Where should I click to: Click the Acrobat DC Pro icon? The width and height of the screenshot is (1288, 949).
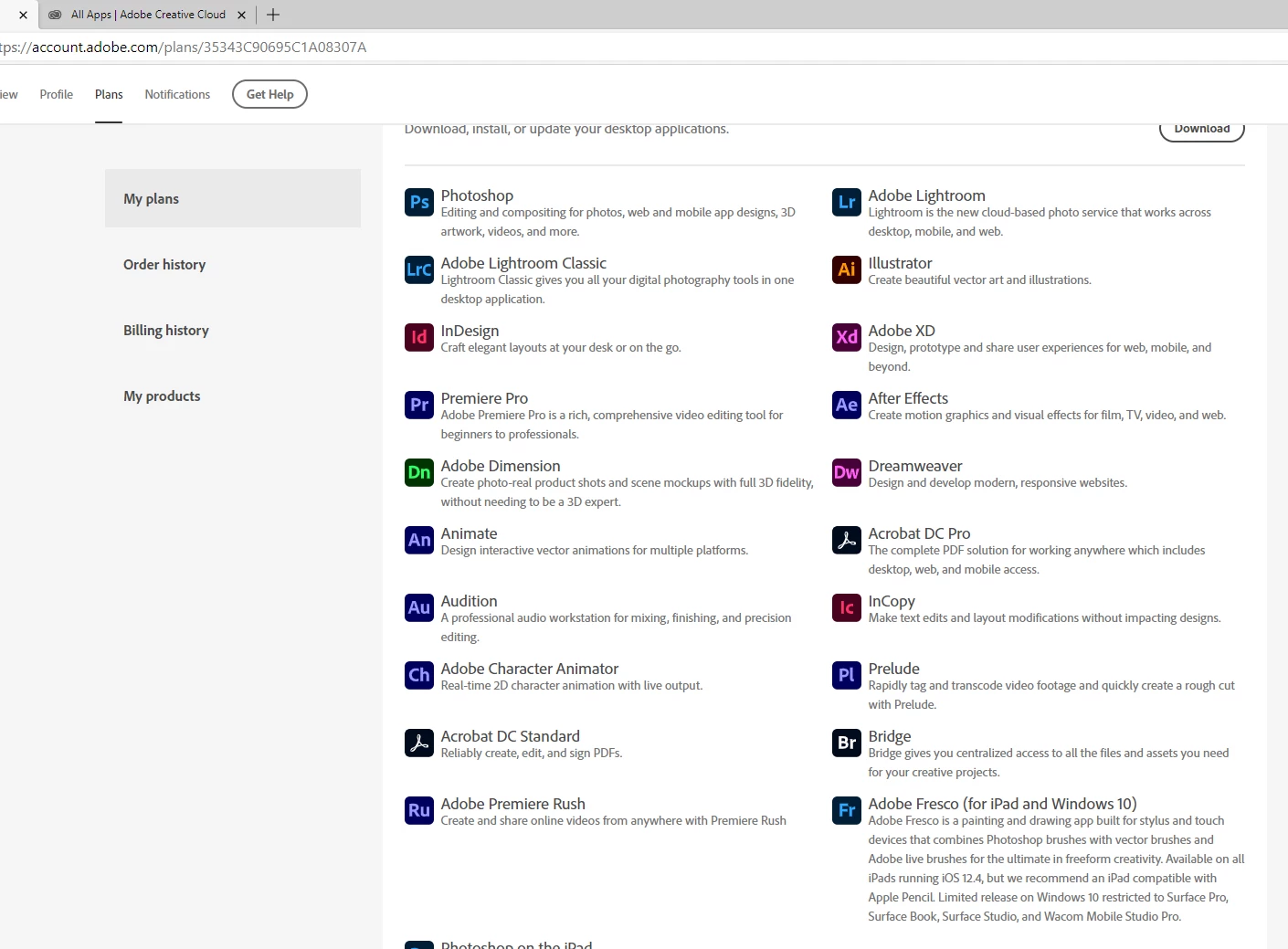coord(847,540)
